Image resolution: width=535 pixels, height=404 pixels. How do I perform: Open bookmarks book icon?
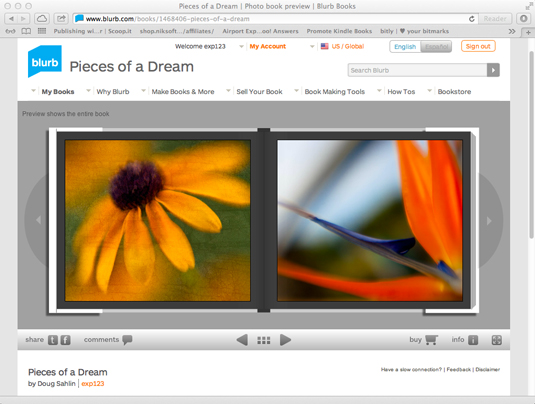coord(26,31)
